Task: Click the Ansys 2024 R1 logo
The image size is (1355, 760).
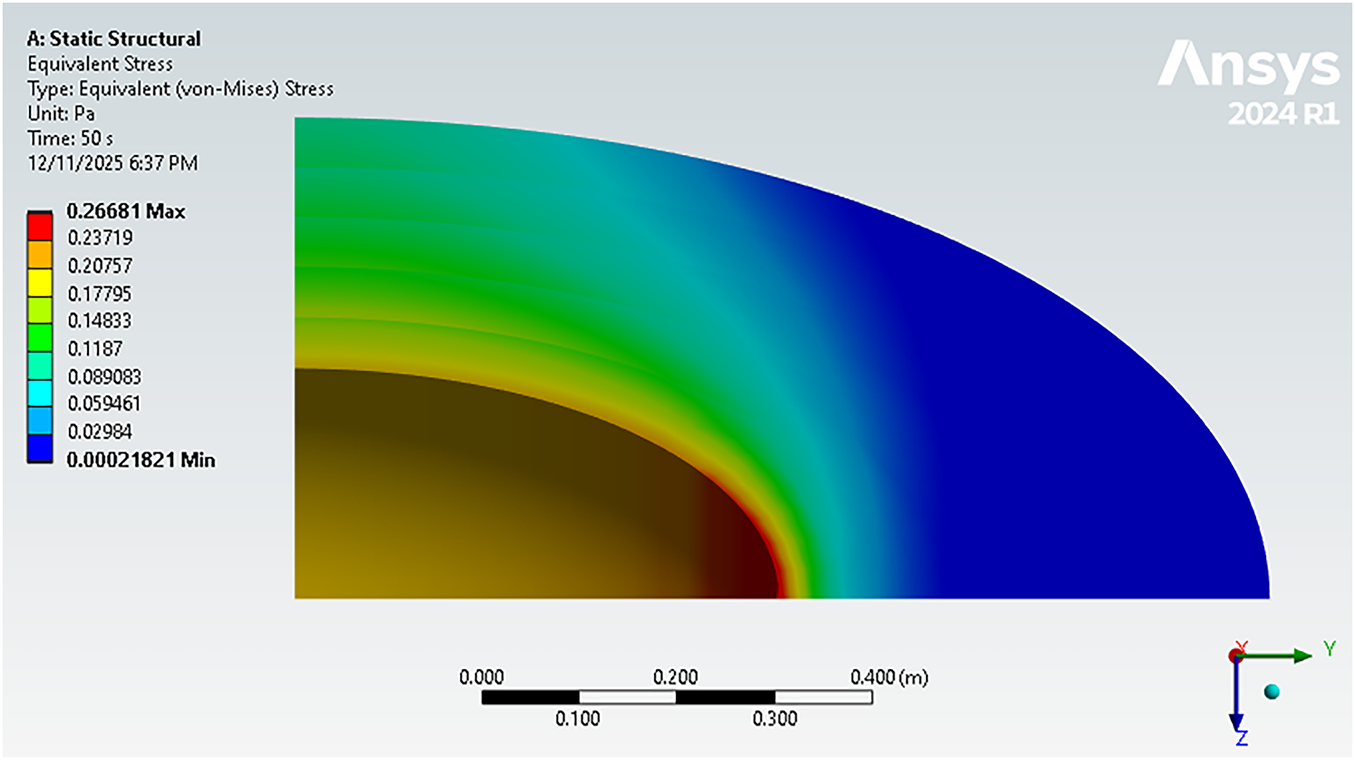Action: [x=1248, y=82]
